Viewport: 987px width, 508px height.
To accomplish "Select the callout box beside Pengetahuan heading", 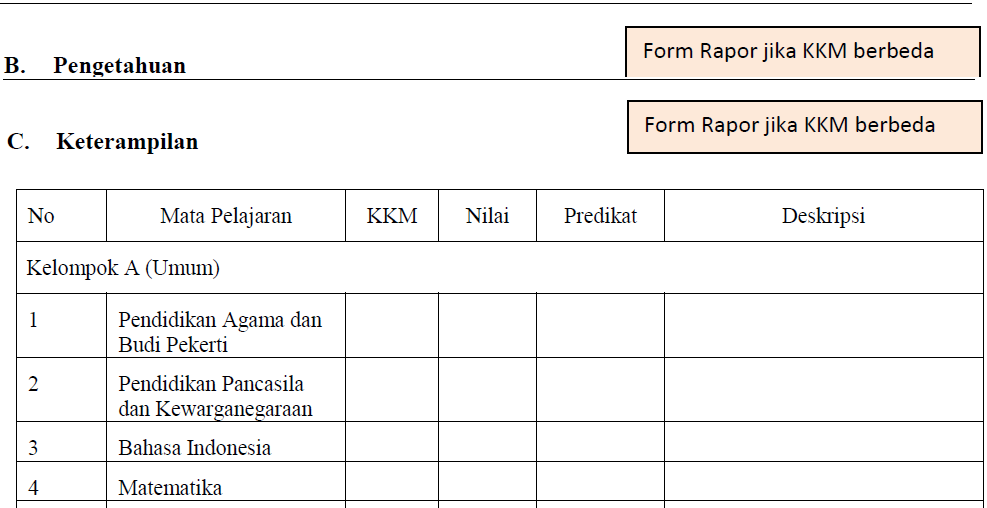I will (802, 51).
